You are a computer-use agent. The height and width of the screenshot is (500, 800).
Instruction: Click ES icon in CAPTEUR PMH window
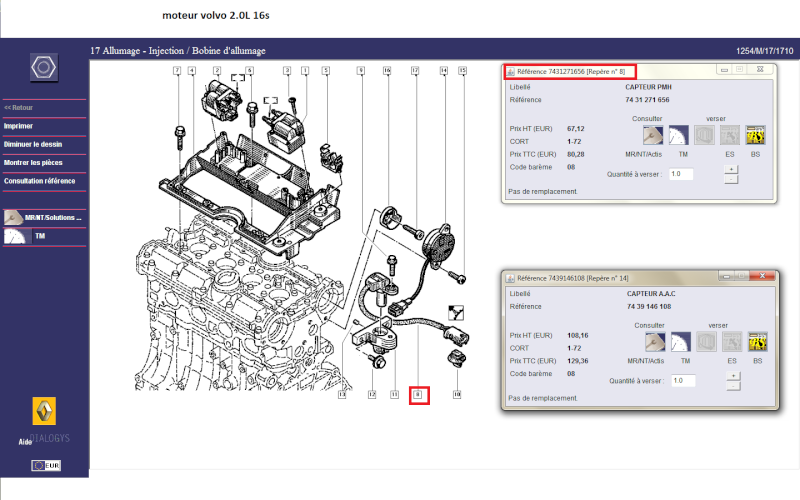[730, 136]
